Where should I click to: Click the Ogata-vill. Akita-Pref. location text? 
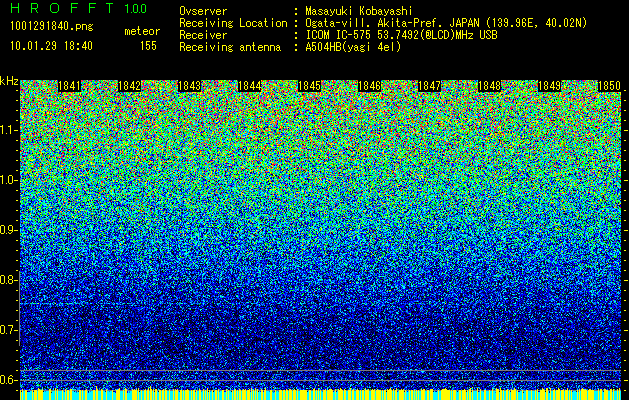(x=446, y=23)
